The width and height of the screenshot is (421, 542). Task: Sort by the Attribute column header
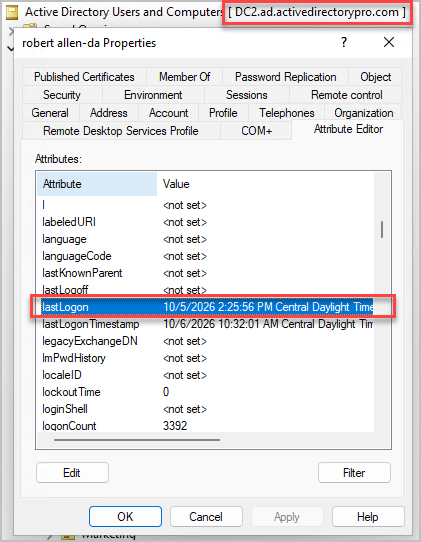click(x=97, y=184)
